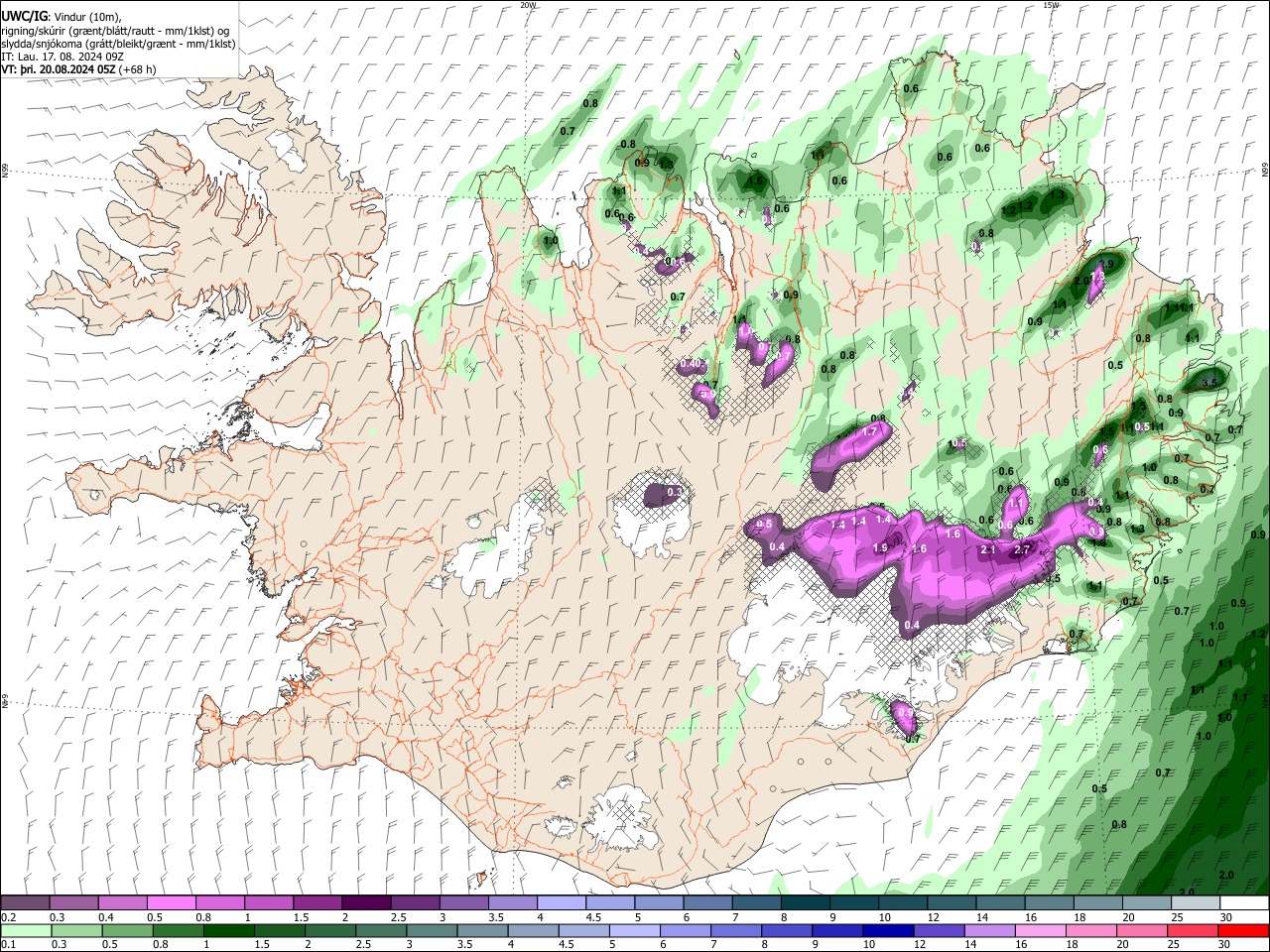Pick the darkest purple swatch between 2 and 2.5
This screenshot has width=1270, height=952.
point(365,902)
